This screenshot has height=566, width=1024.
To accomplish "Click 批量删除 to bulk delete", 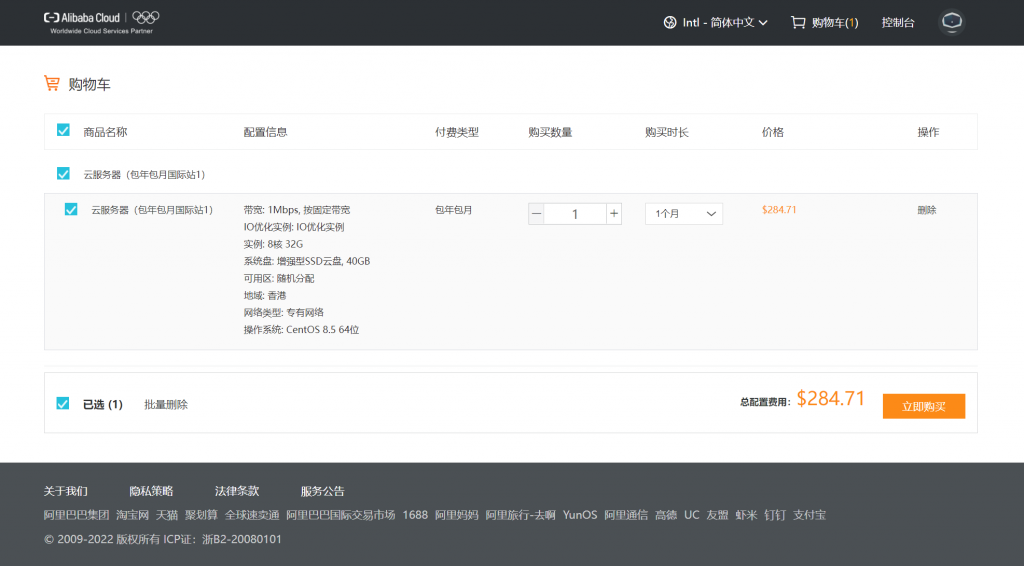I will tap(166, 405).
